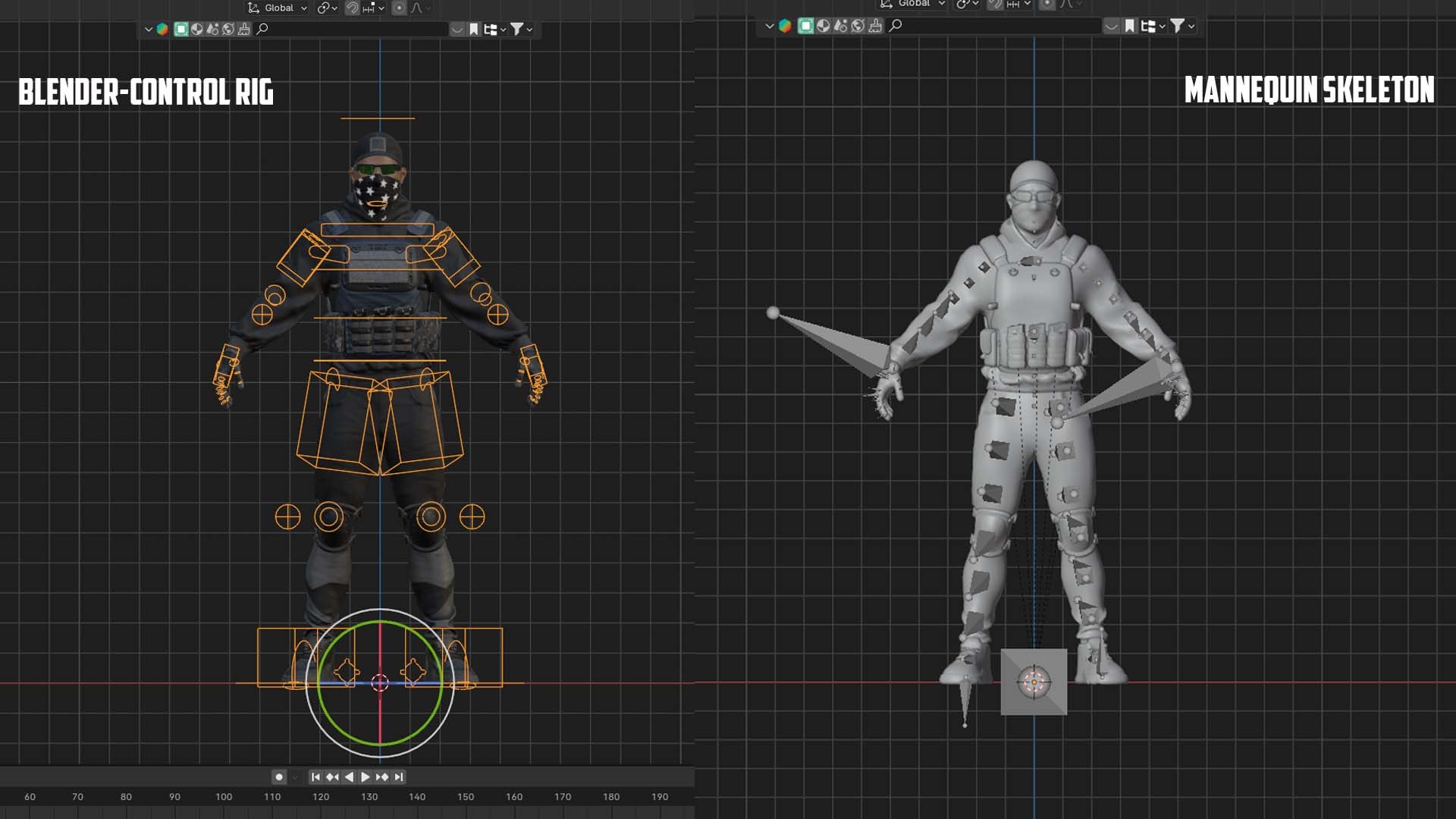Viewport: 1456px width, 819px height.
Task: Click the sync selection button in left panel
Action: pos(457,29)
